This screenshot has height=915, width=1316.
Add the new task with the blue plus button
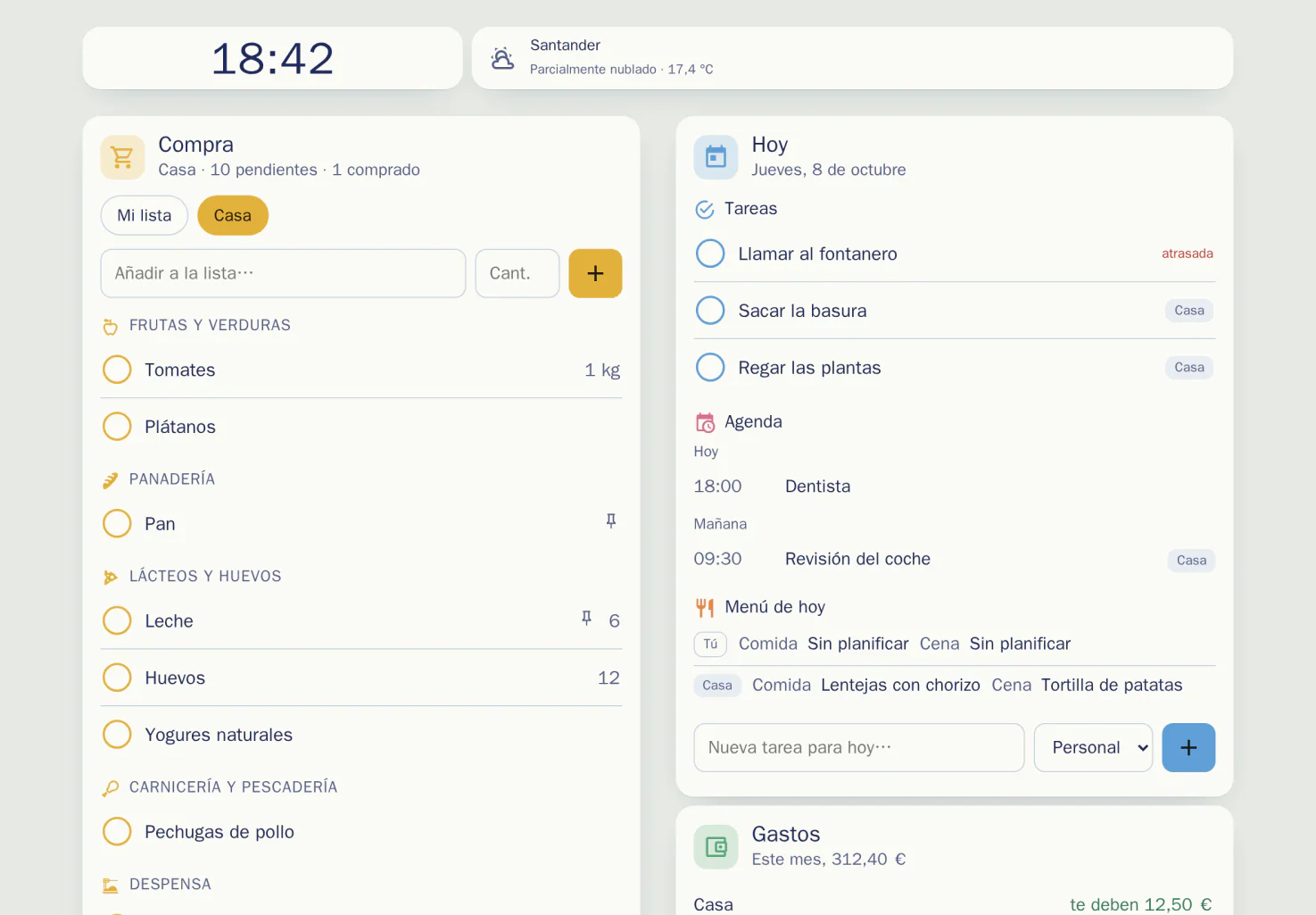click(x=1188, y=747)
